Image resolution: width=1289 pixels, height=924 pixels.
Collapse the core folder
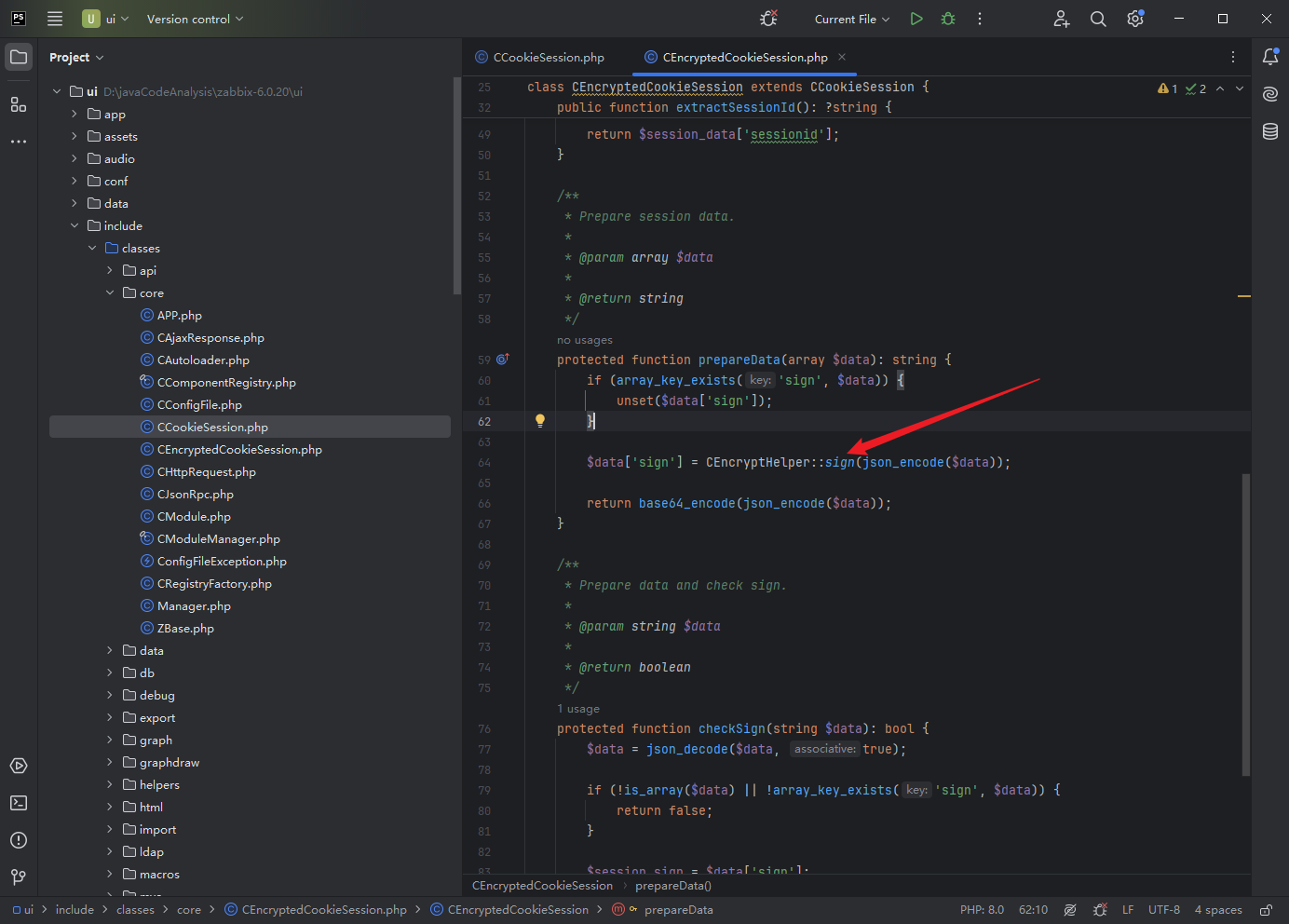click(110, 292)
